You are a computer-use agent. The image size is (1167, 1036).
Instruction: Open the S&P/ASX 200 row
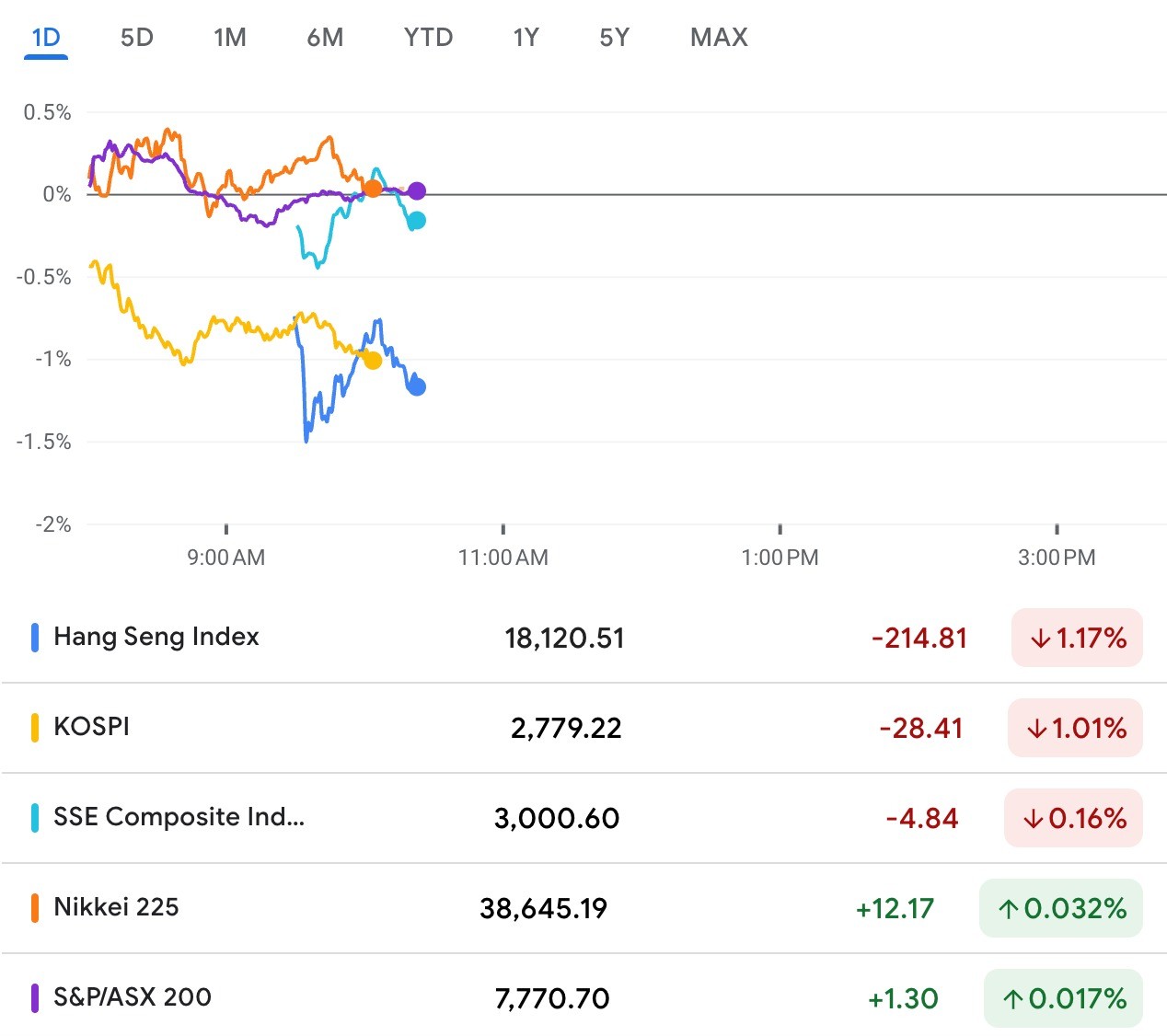(583, 997)
